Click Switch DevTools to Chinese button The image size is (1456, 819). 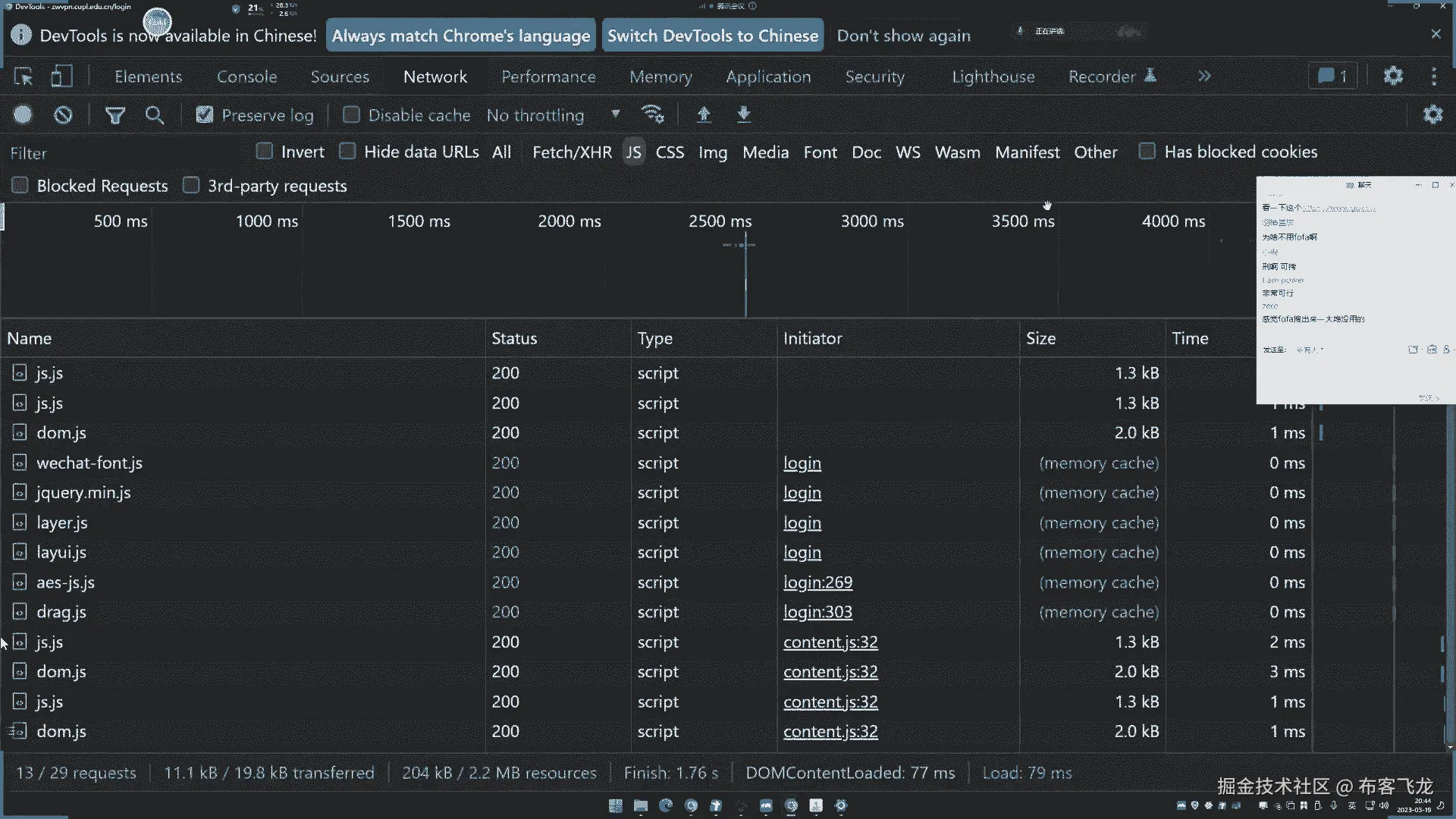click(712, 36)
